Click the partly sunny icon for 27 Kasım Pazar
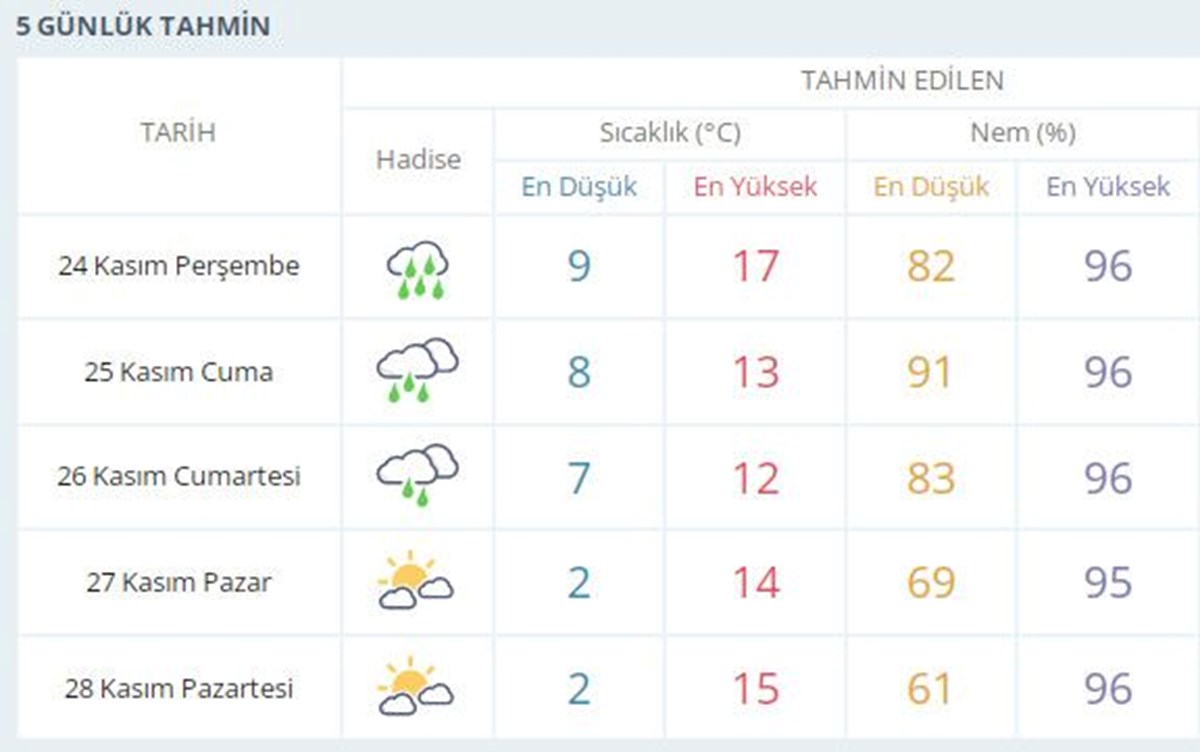The image size is (1200, 752). (416, 581)
